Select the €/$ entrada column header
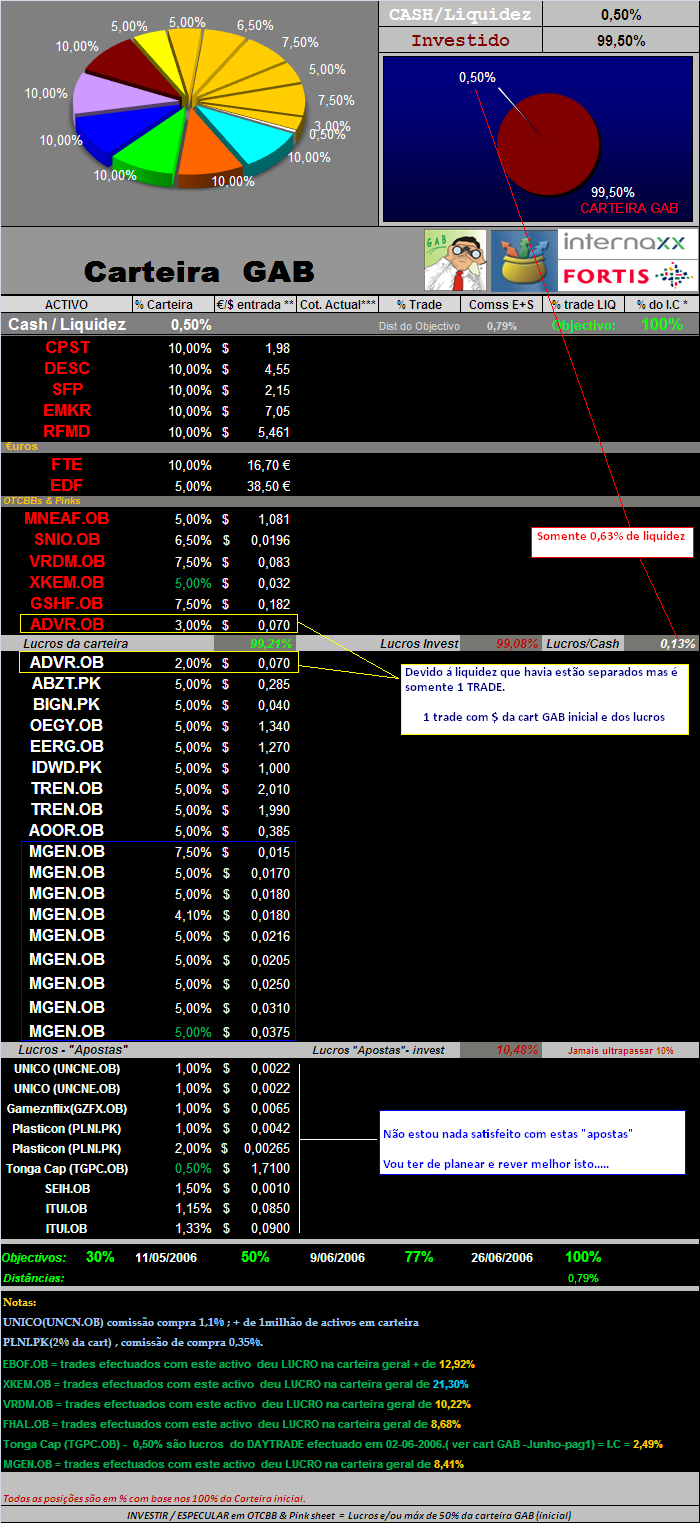This screenshot has height=1523, width=700. click(x=255, y=304)
